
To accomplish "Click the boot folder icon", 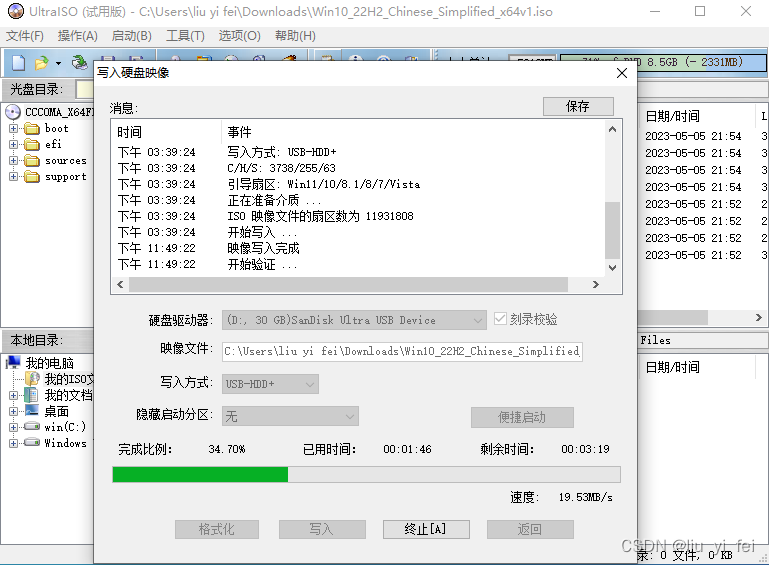I will (32, 128).
